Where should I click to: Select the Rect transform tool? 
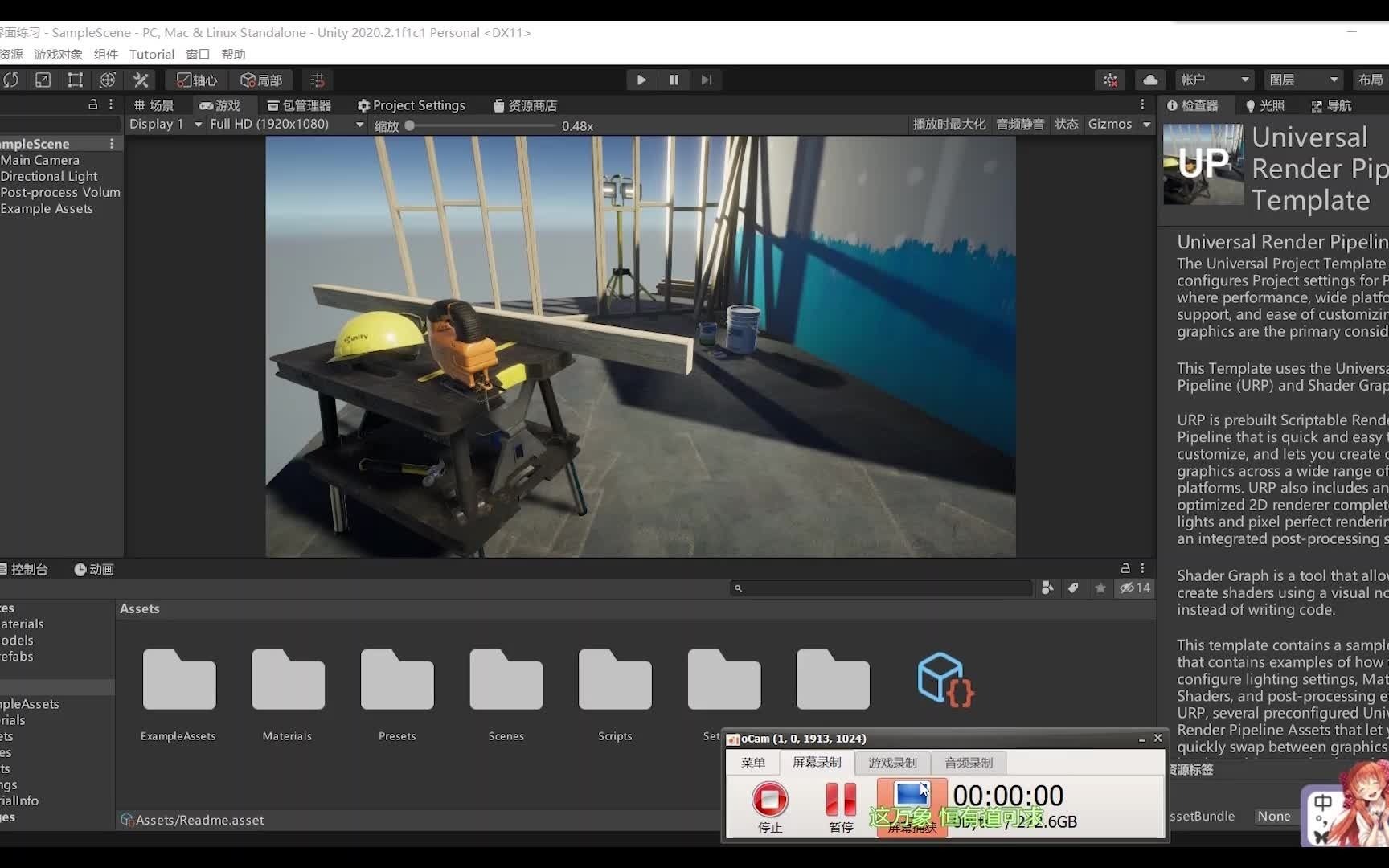pos(75,80)
